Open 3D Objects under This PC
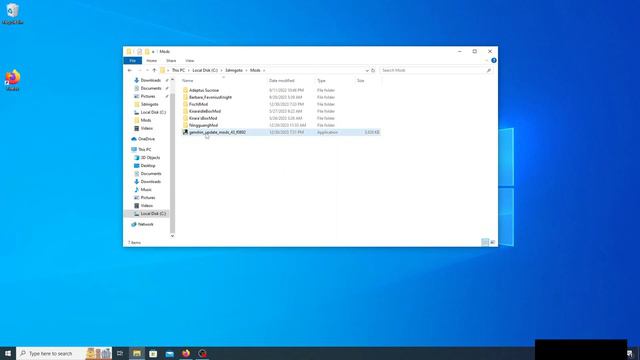This screenshot has width=640, height=360. point(150,158)
